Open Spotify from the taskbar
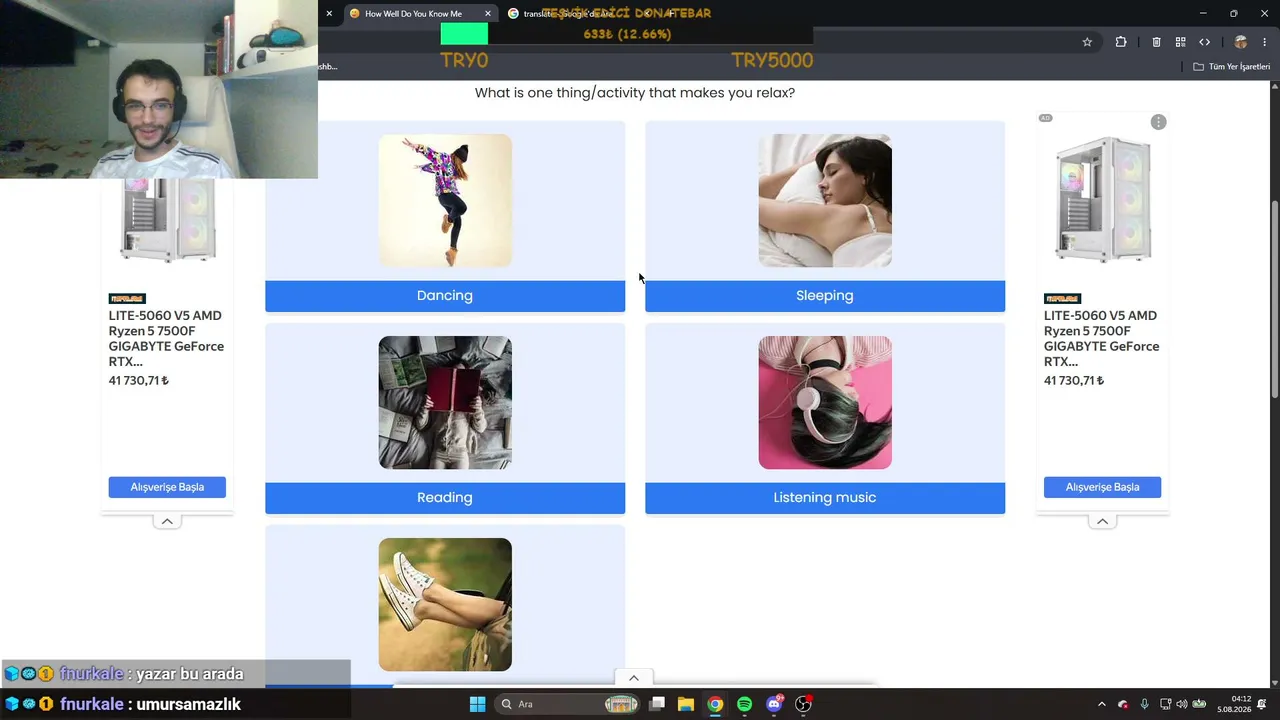The image size is (1280, 720). [744, 704]
